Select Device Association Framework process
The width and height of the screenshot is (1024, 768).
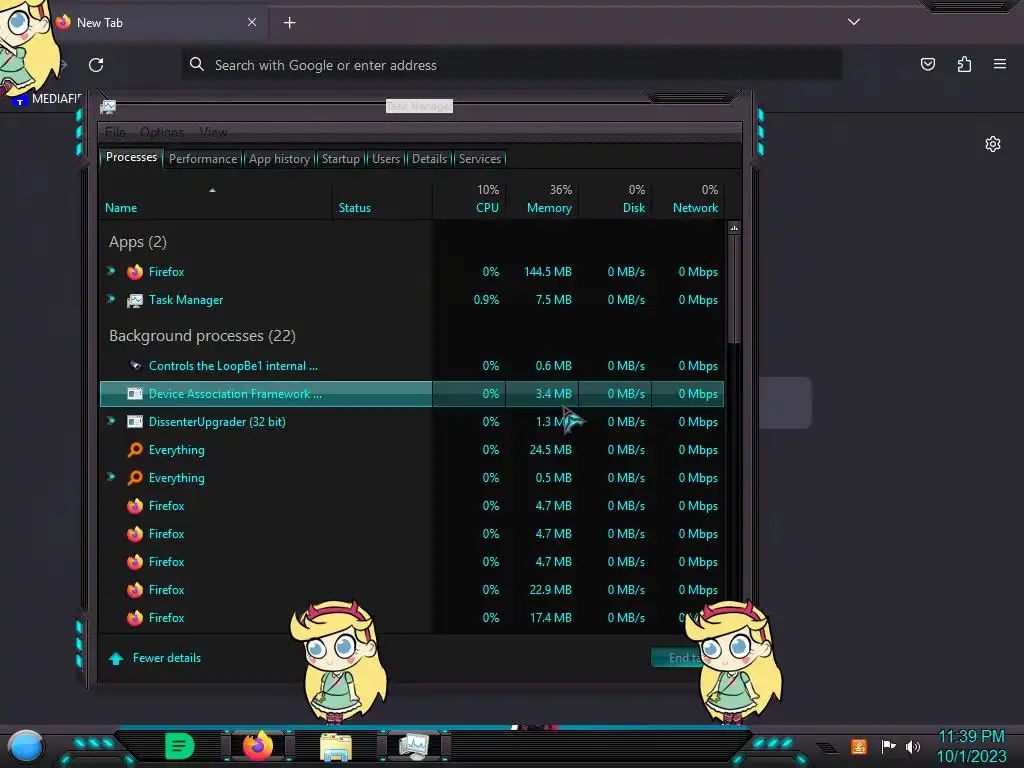(411, 394)
